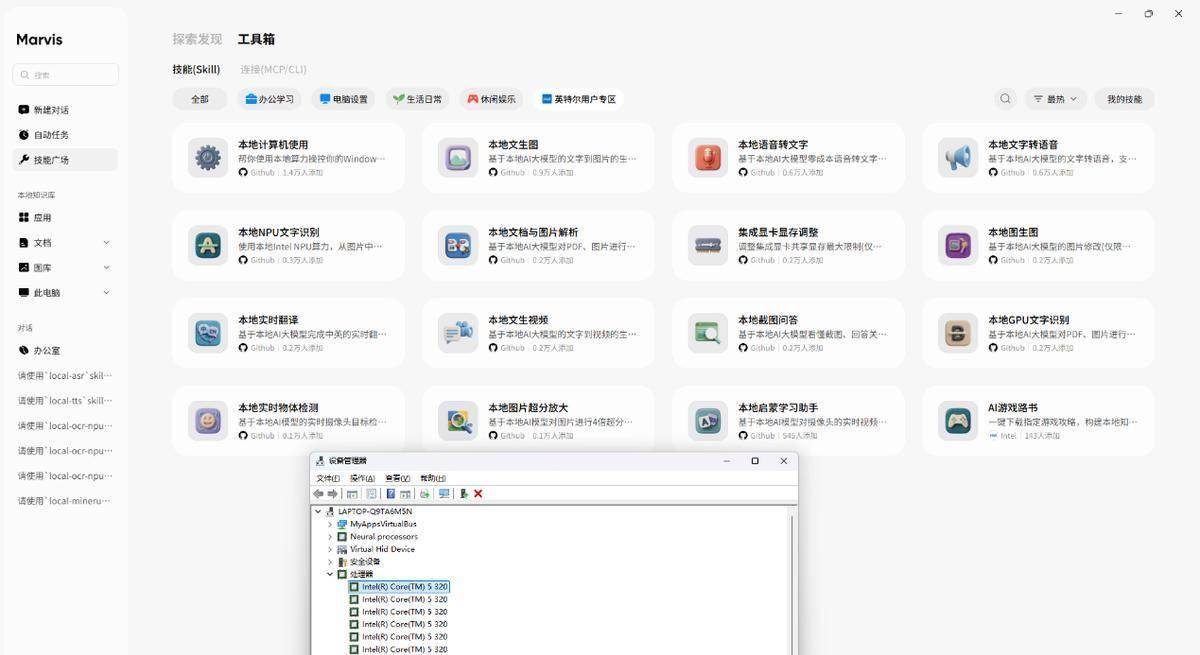Open the 本地图片超分放大 skill icon
The height and width of the screenshot is (655, 1200).
pyautogui.click(x=458, y=421)
